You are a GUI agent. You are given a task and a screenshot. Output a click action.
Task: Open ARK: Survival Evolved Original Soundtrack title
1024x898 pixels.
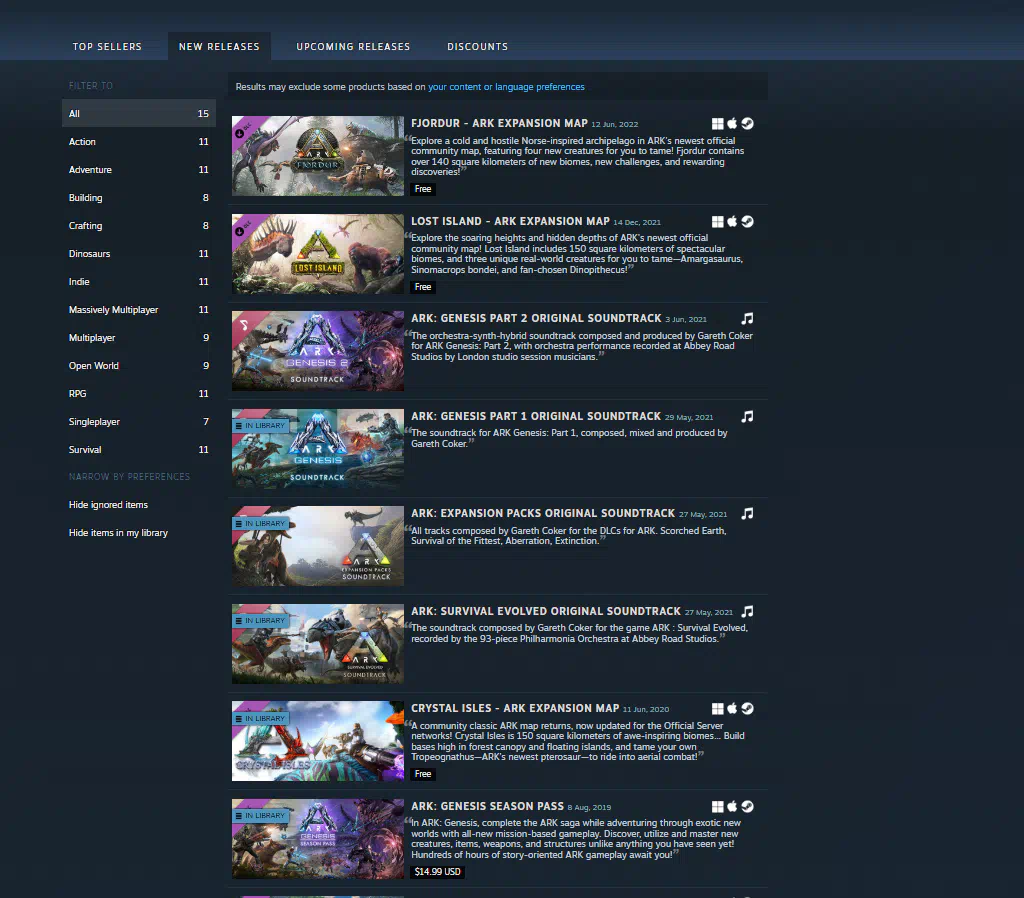(x=546, y=611)
